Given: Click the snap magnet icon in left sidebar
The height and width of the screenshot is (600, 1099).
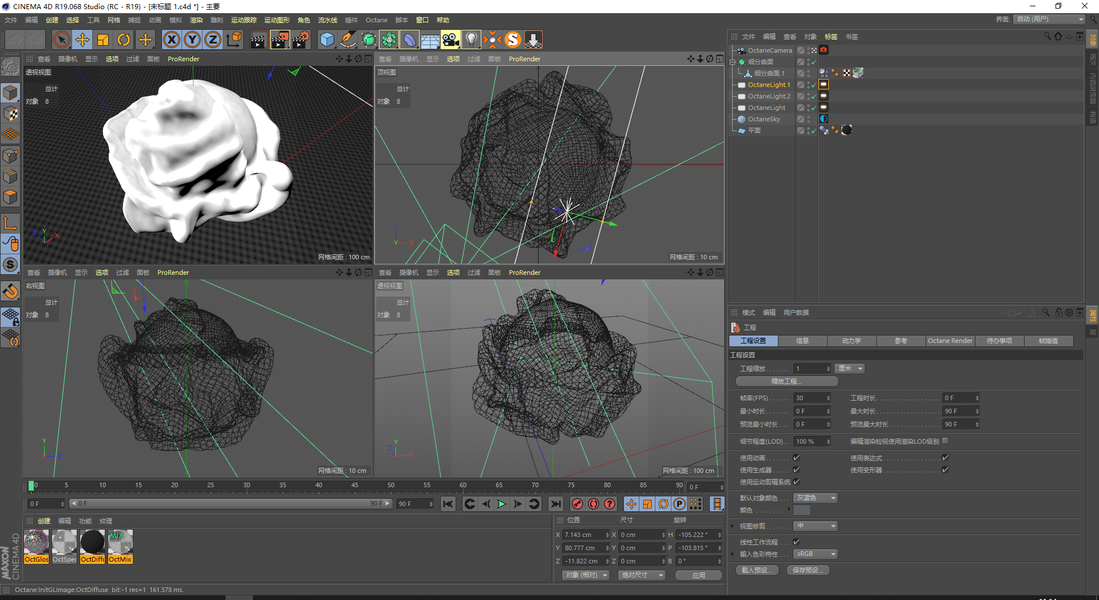Looking at the screenshot, I should pyautogui.click(x=11, y=290).
